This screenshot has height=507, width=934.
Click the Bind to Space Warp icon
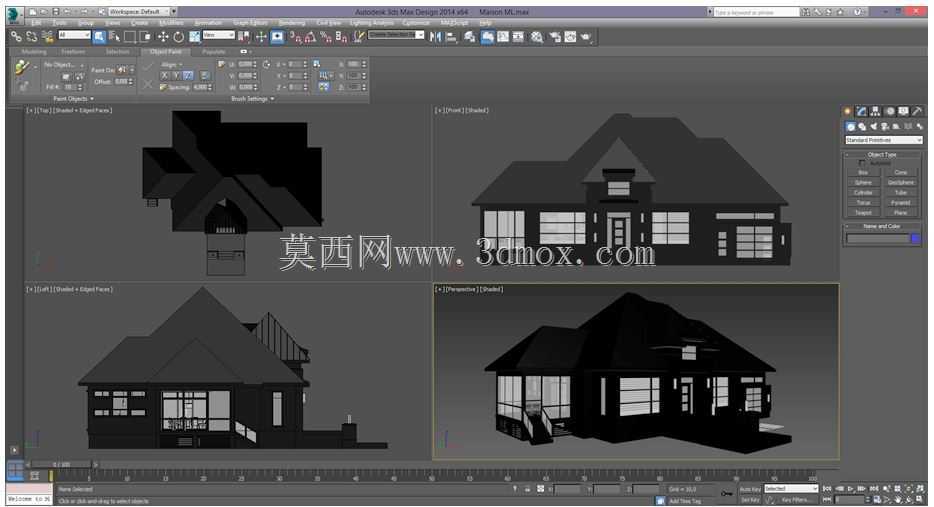(x=47, y=37)
